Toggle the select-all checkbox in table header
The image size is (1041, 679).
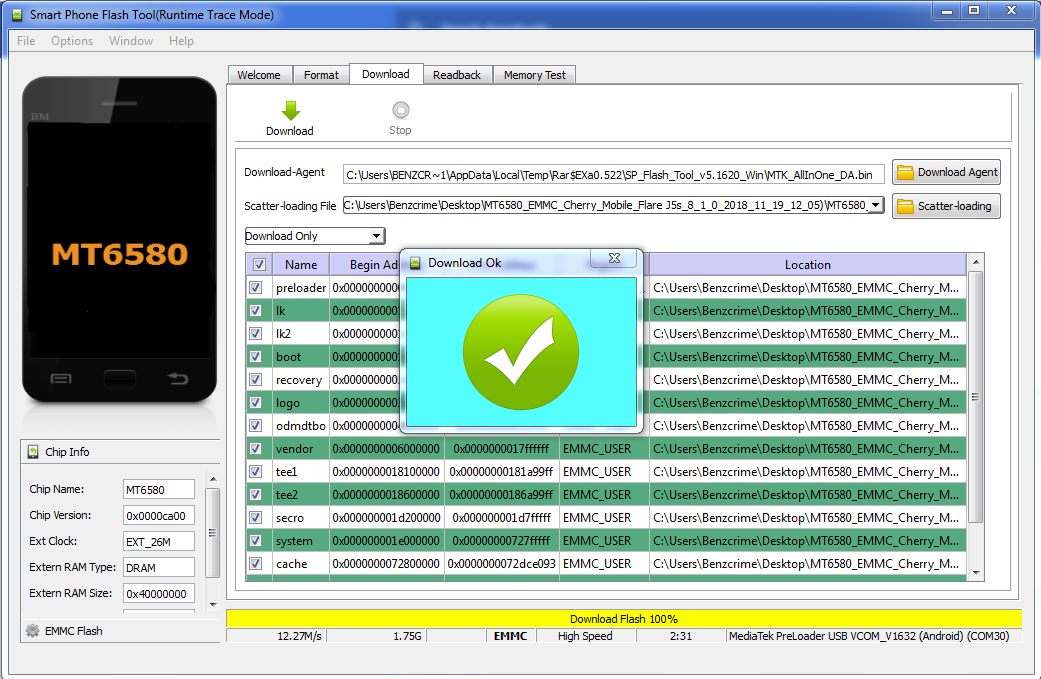(x=259, y=264)
